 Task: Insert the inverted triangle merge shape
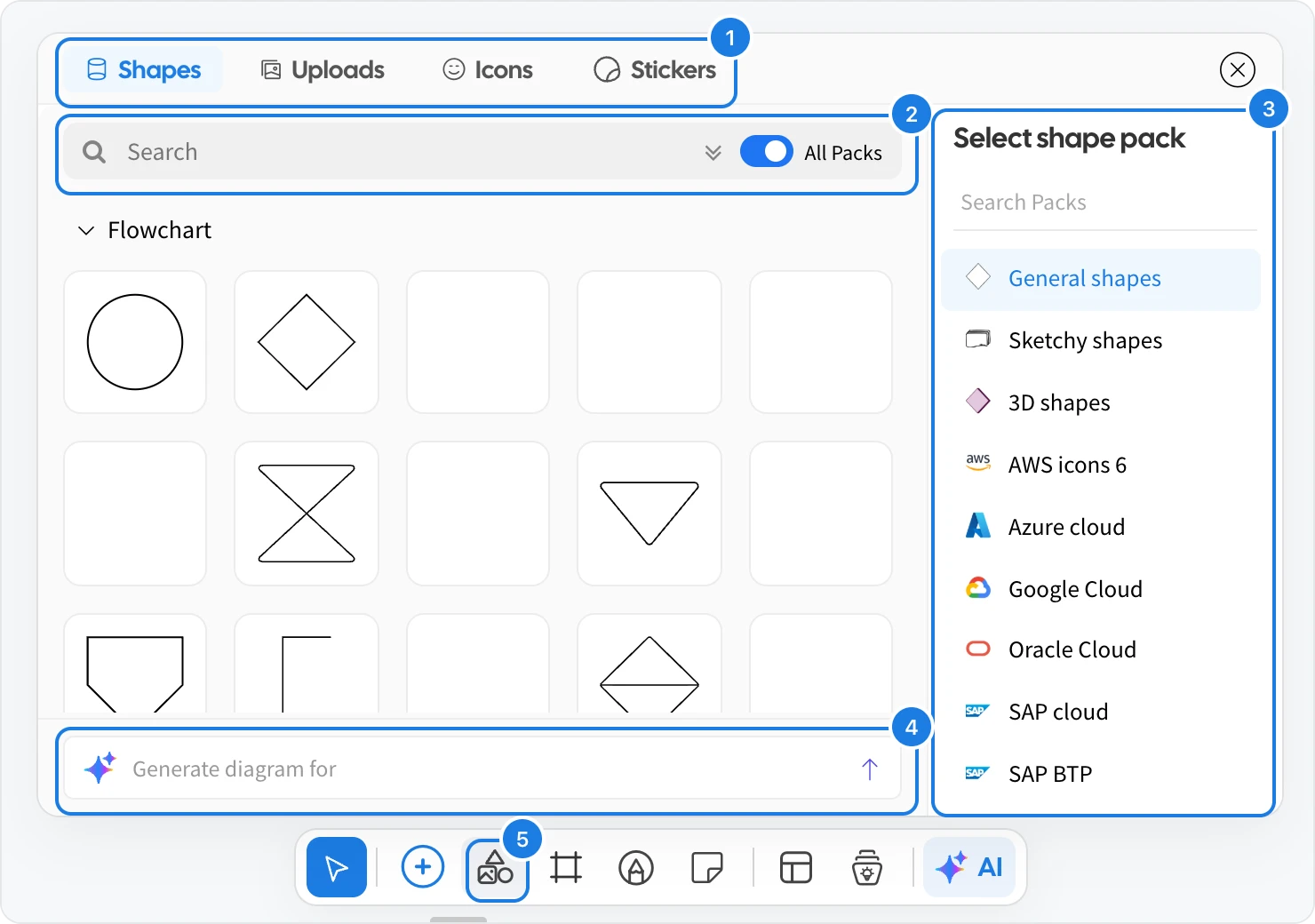tap(650, 514)
